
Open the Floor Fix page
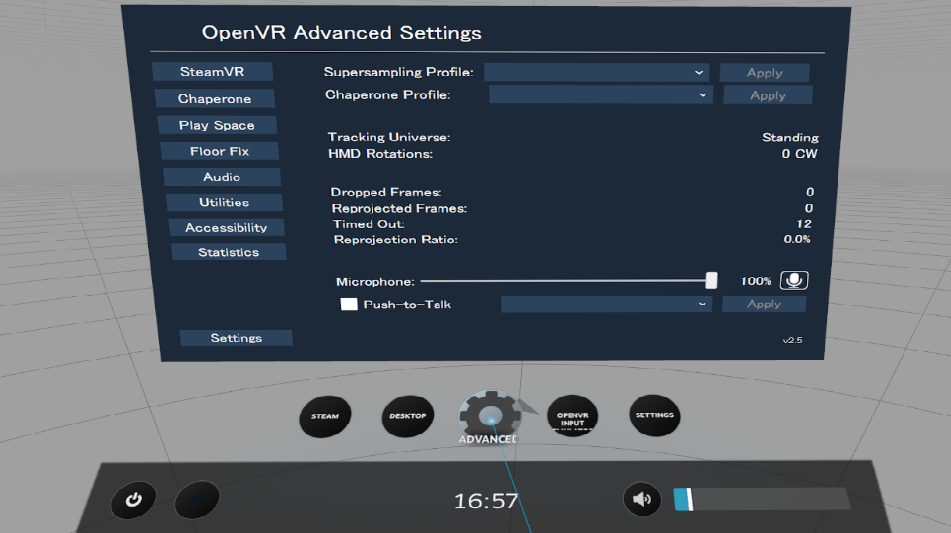coord(220,151)
